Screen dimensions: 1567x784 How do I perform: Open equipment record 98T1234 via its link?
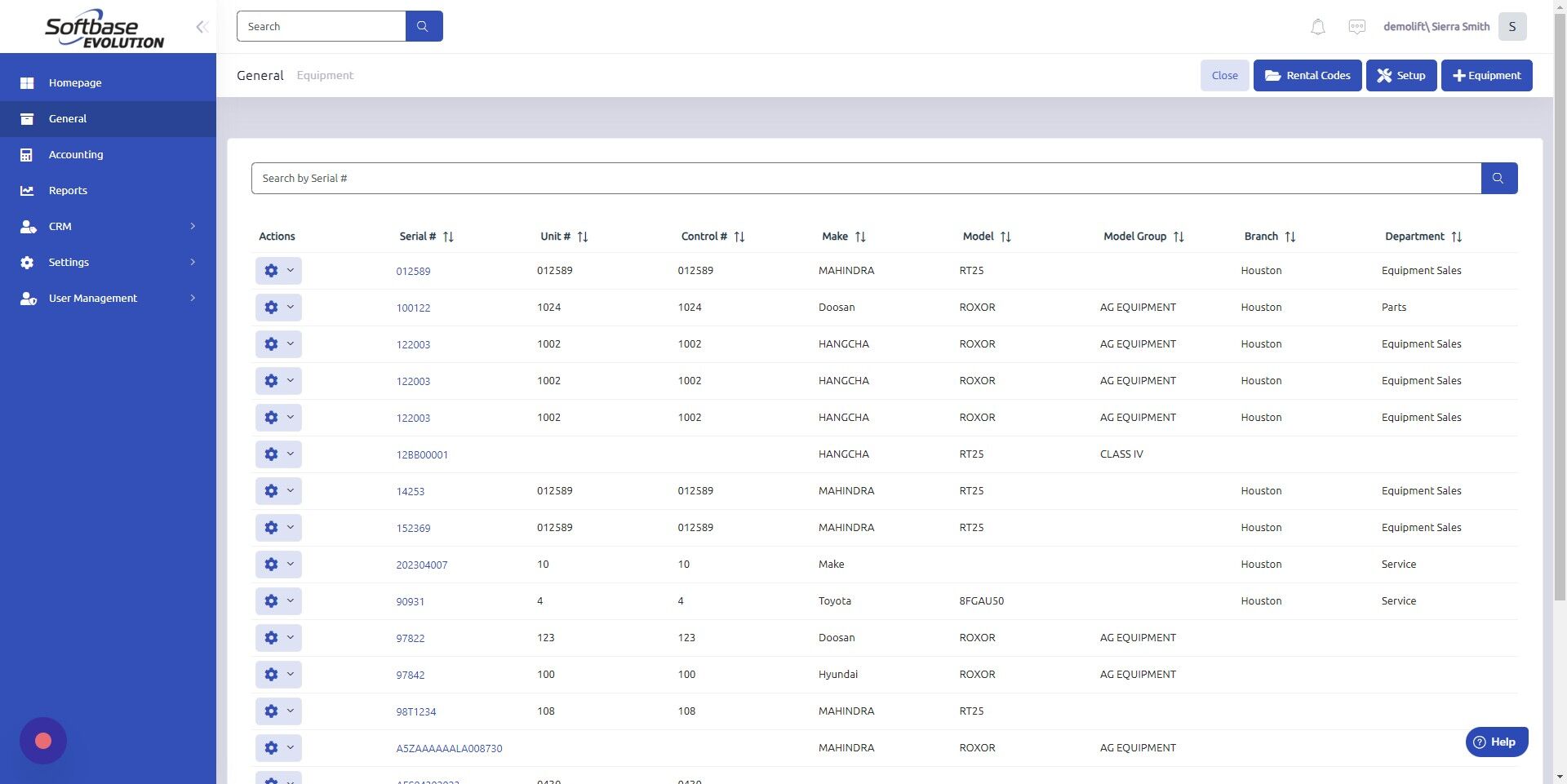pyautogui.click(x=415, y=711)
